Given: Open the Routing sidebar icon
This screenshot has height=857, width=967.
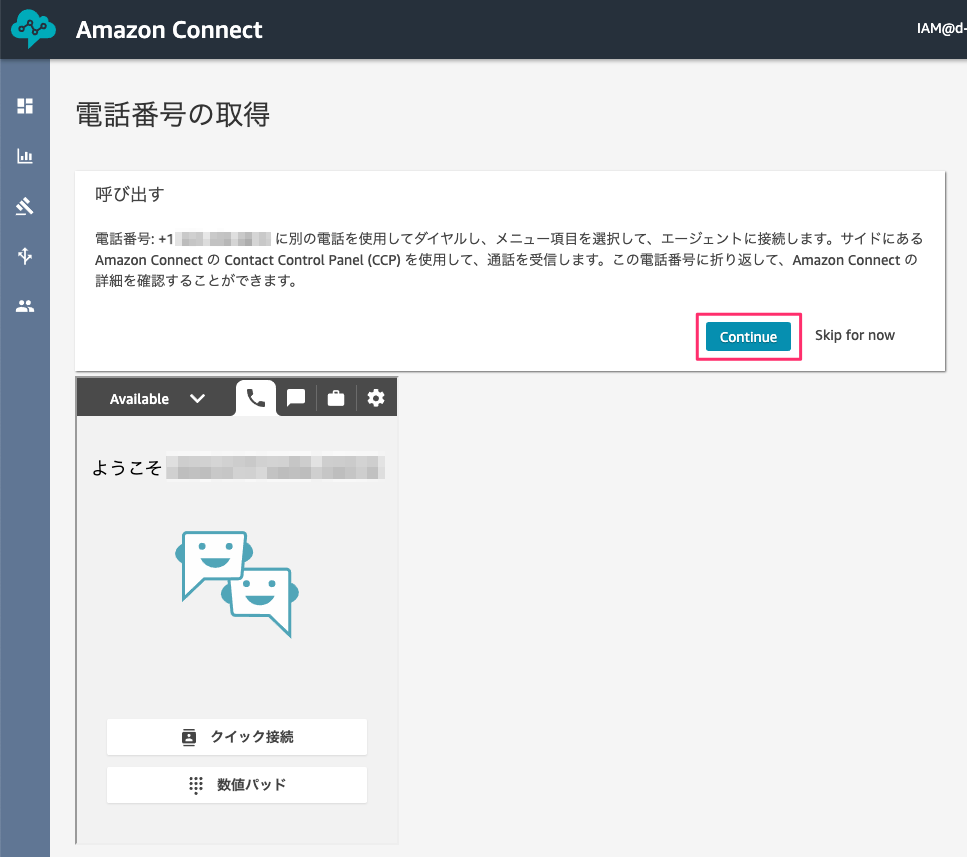Looking at the screenshot, I should click(x=25, y=255).
